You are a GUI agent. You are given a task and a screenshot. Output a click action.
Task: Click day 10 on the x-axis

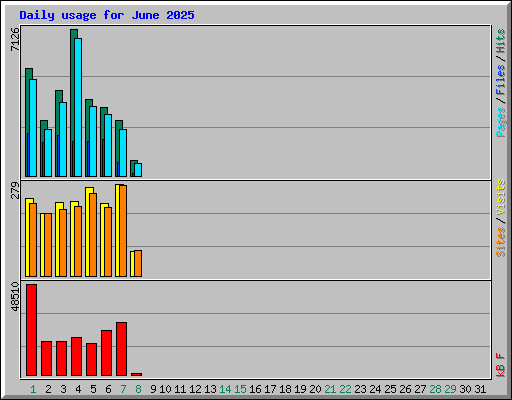point(165,389)
